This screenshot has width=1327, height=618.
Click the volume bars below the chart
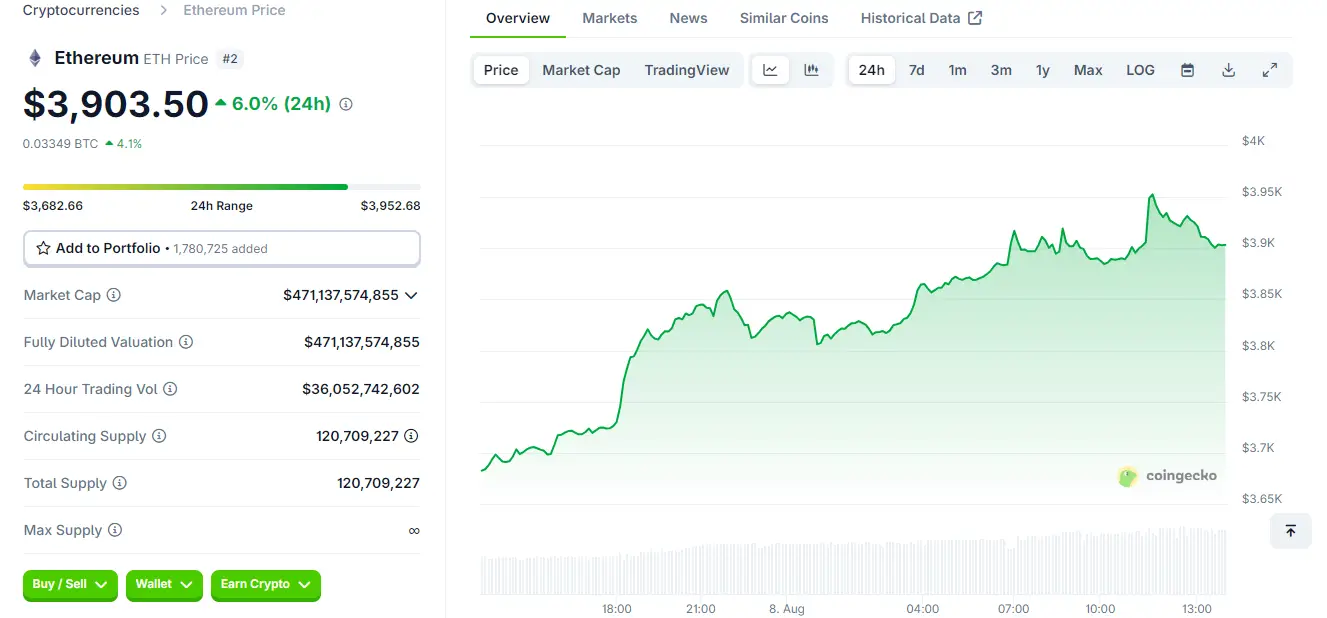[853, 561]
